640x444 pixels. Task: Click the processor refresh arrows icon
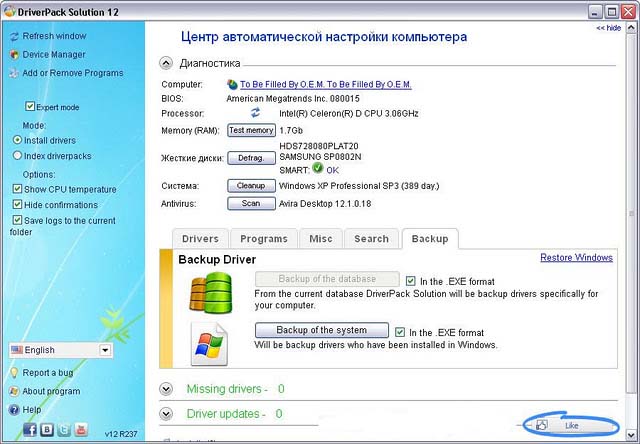point(256,113)
